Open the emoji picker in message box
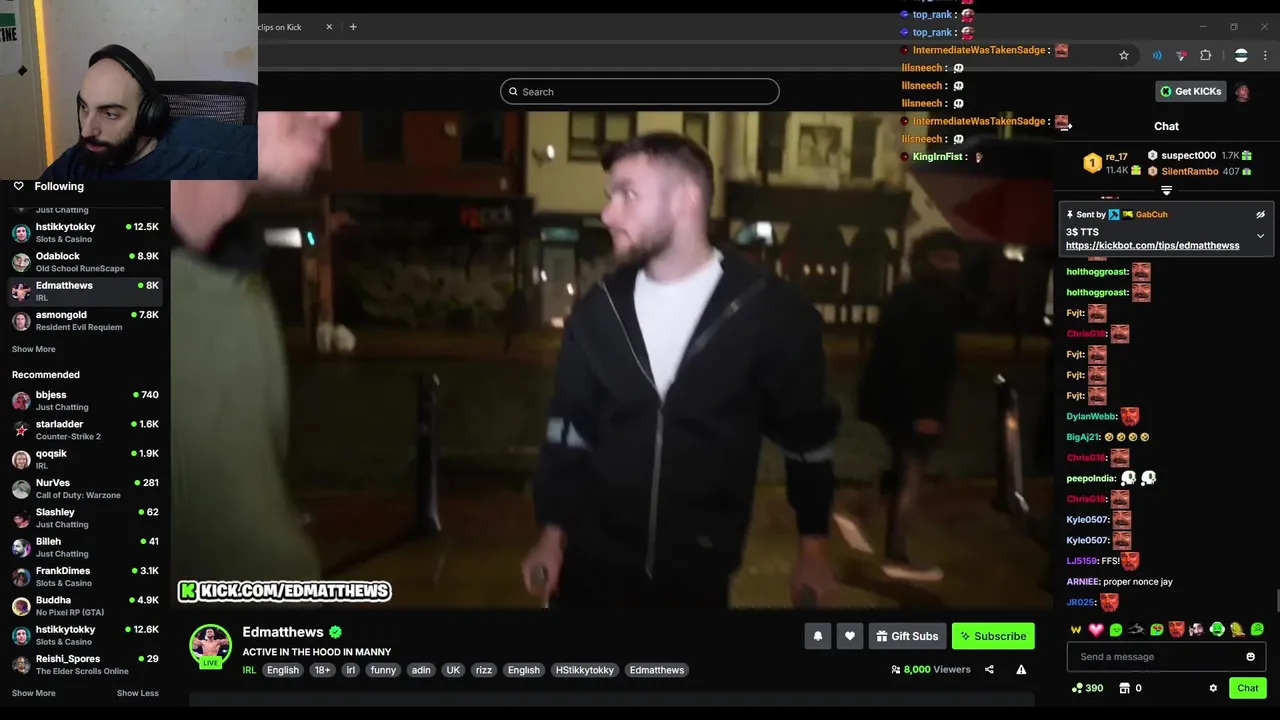This screenshot has width=1280, height=720. pos(1250,657)
